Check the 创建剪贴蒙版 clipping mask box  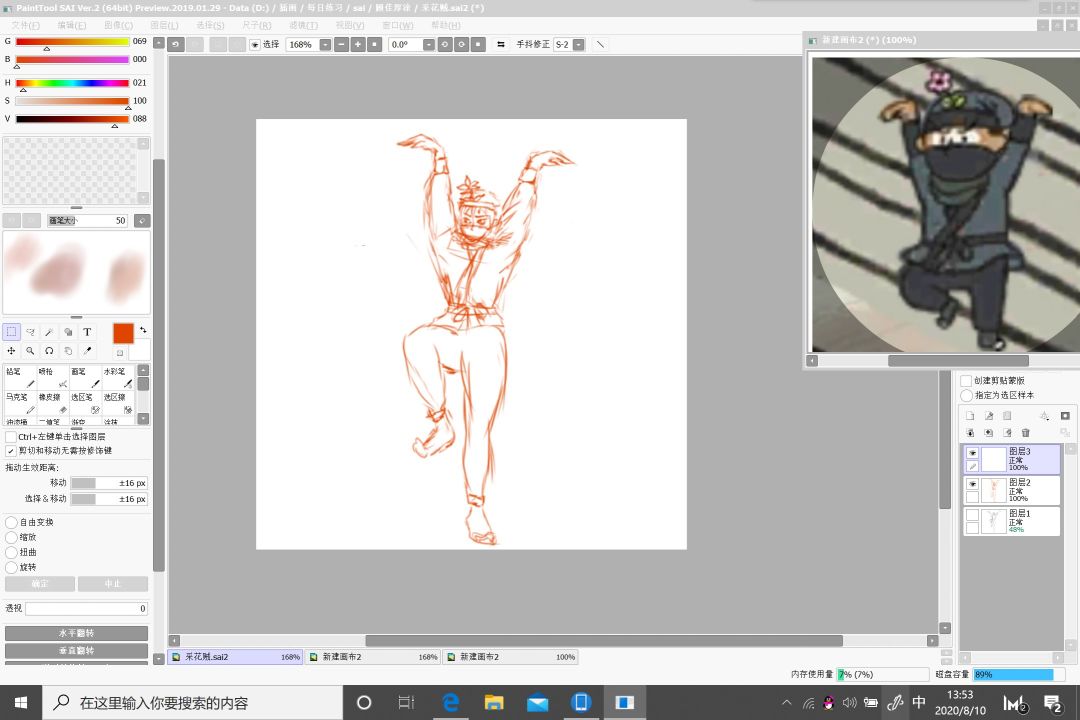[966, 381]
